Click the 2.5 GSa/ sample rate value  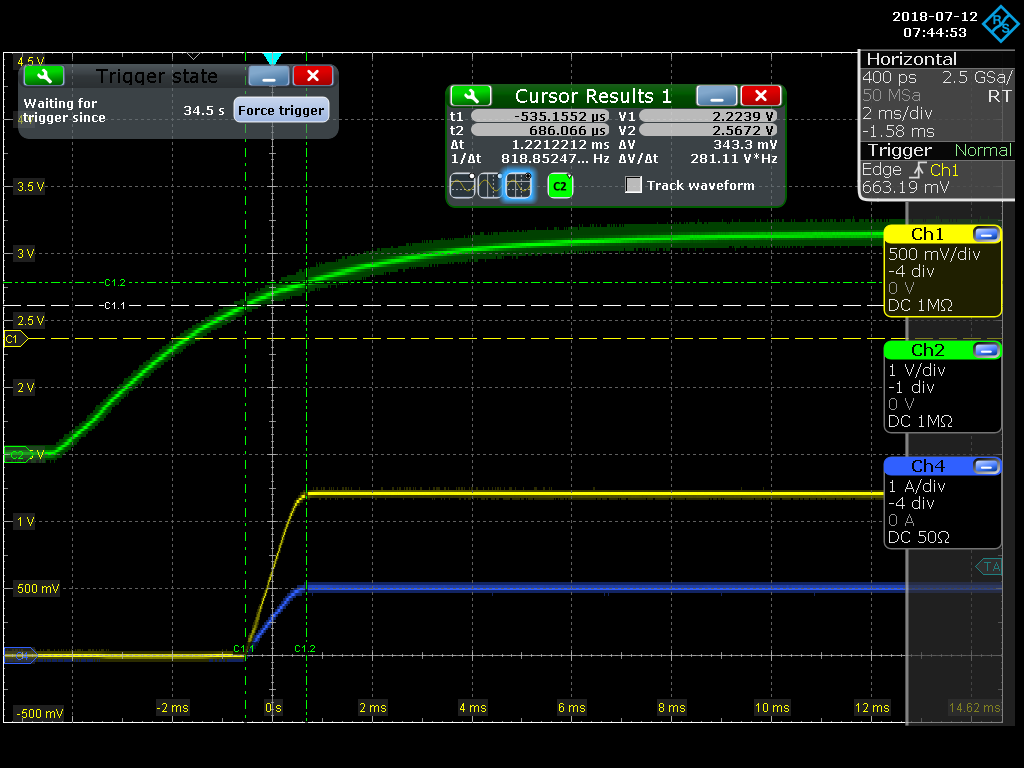[977, 78]
